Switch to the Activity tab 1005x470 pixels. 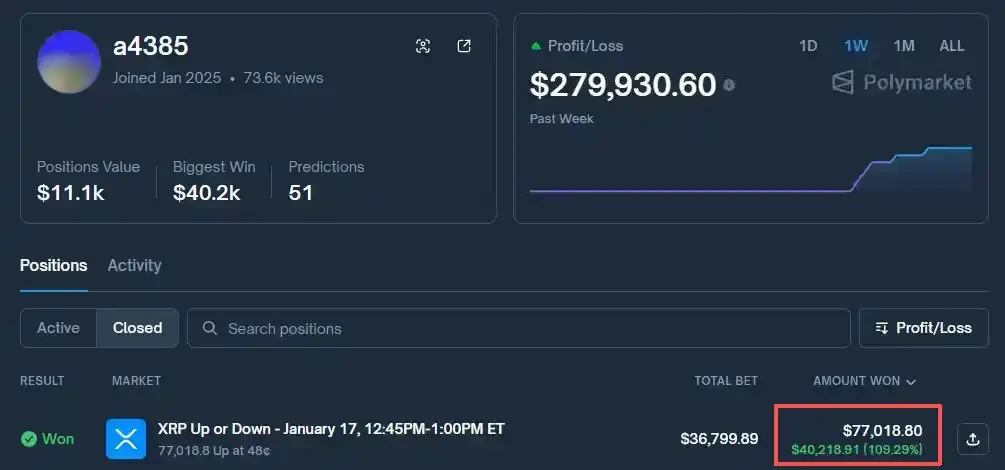click(134, 265)
